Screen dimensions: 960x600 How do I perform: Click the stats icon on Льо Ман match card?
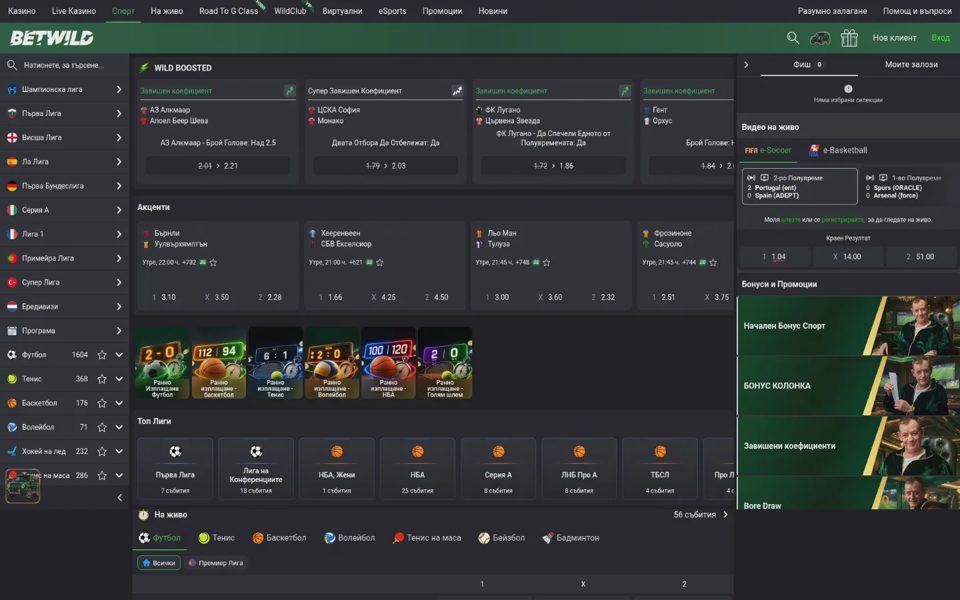536,262
